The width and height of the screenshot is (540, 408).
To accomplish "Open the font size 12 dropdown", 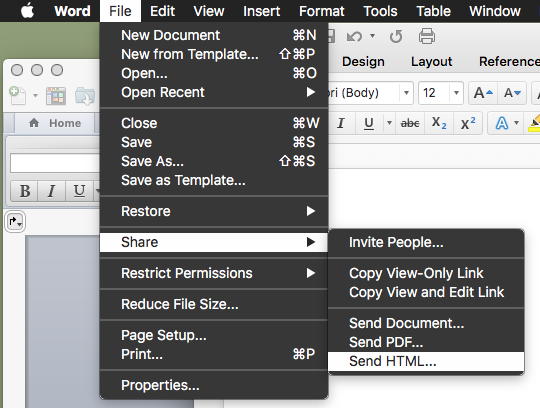I will click(456, 93).
